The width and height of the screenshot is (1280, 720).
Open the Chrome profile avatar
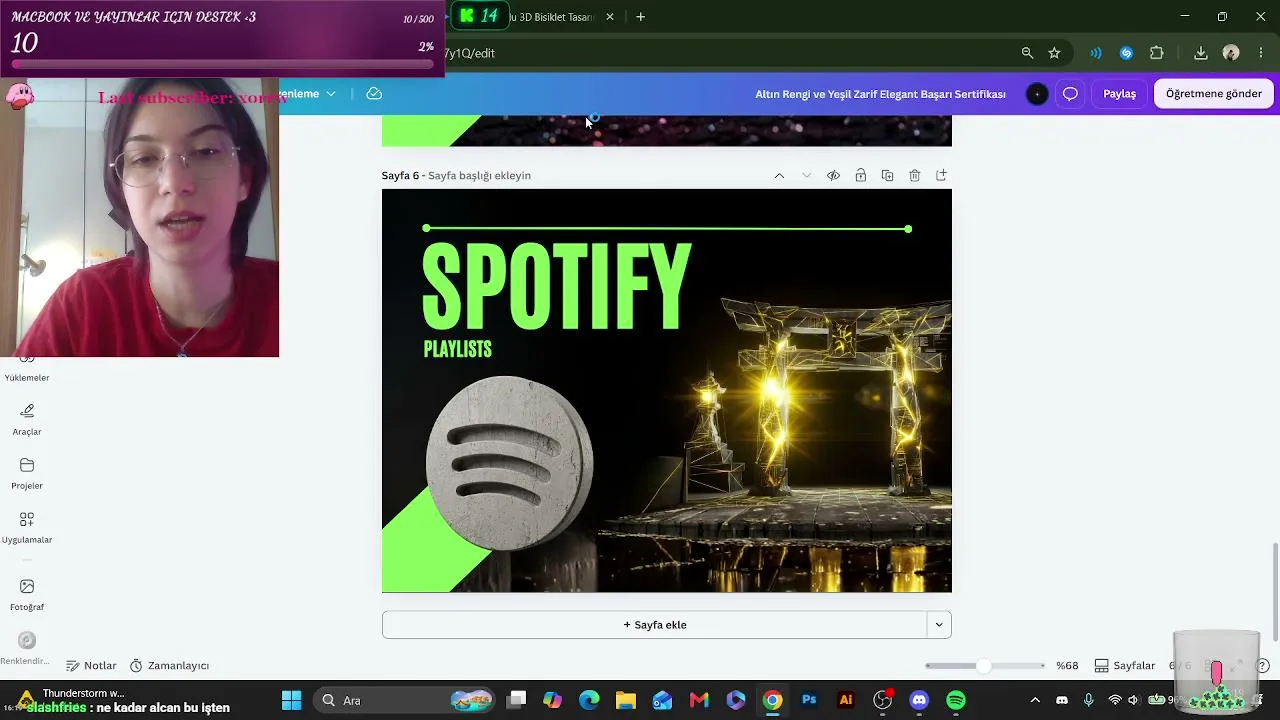[1231, 53]
